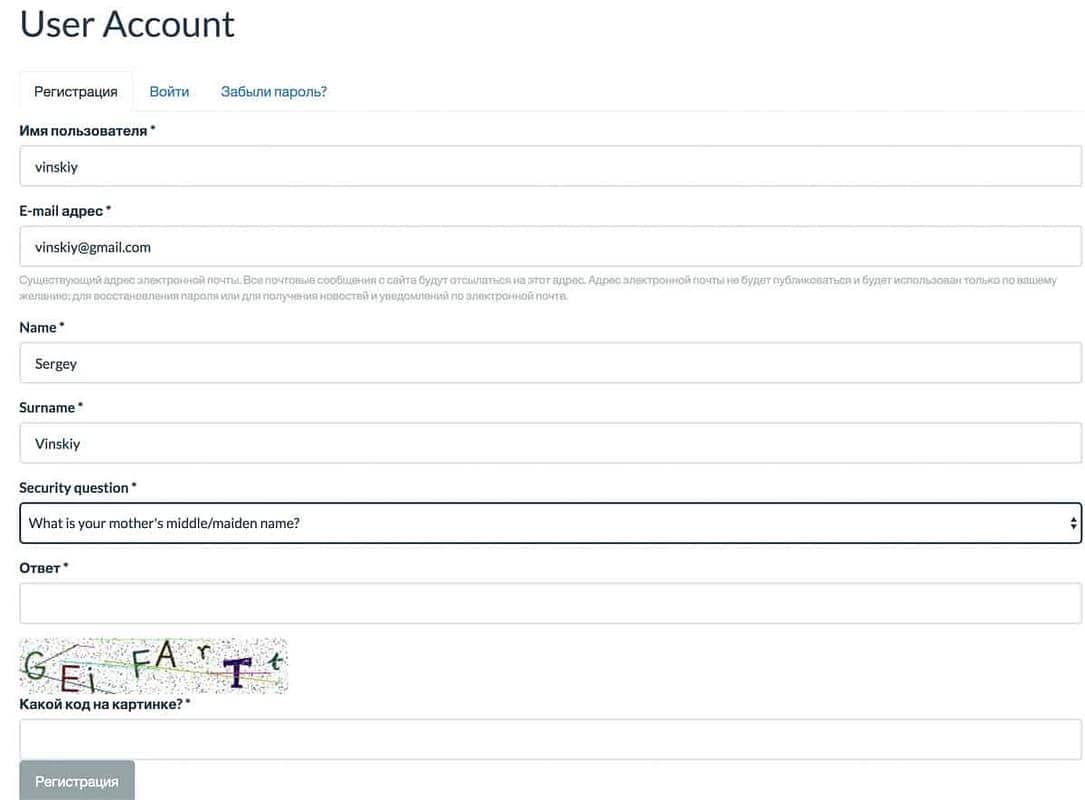Click the User Account heading
This screenshot has width=1085, height=800.
click(x=127, y=24)
